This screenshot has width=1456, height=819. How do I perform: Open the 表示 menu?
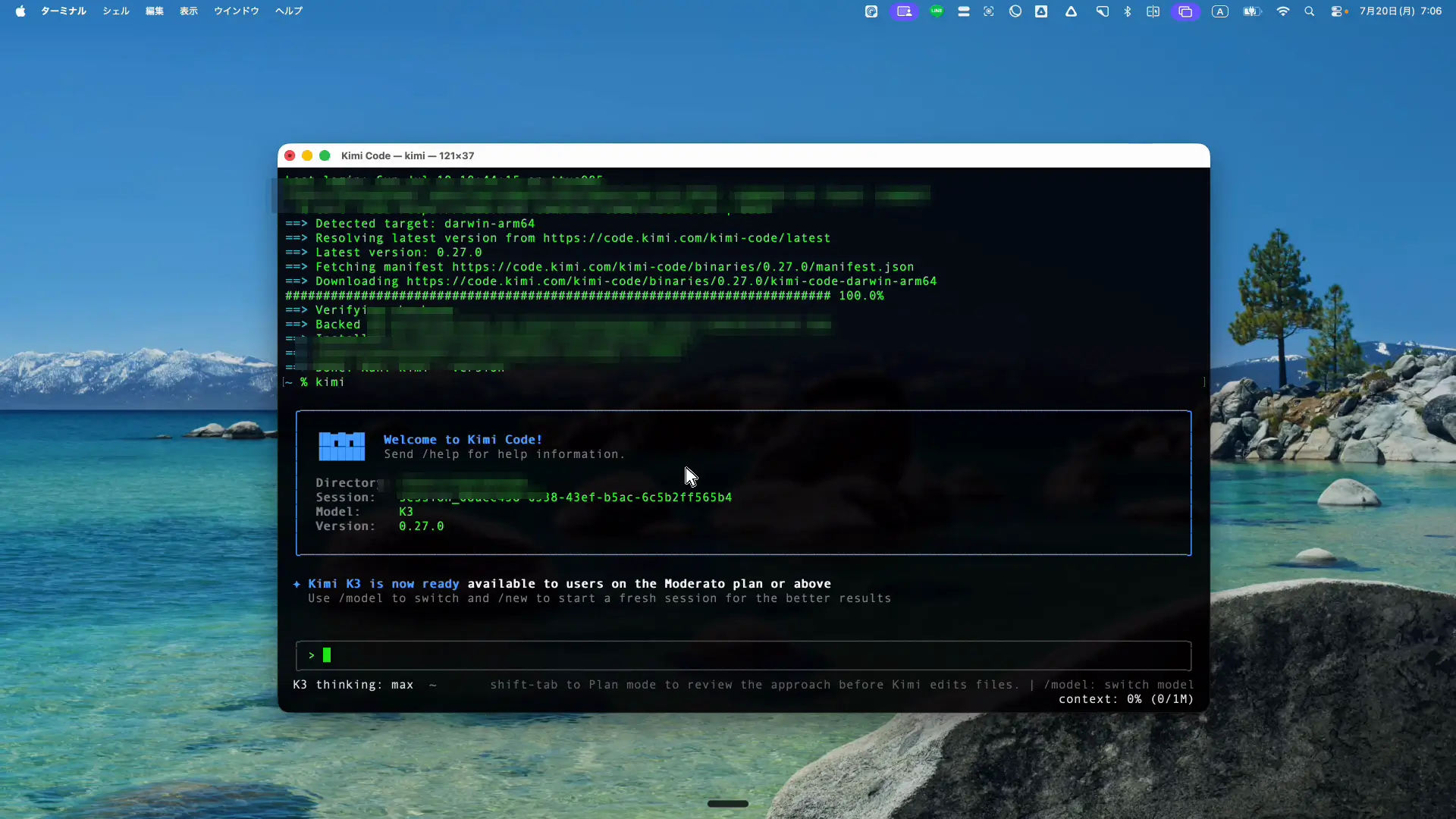(189, 11)
